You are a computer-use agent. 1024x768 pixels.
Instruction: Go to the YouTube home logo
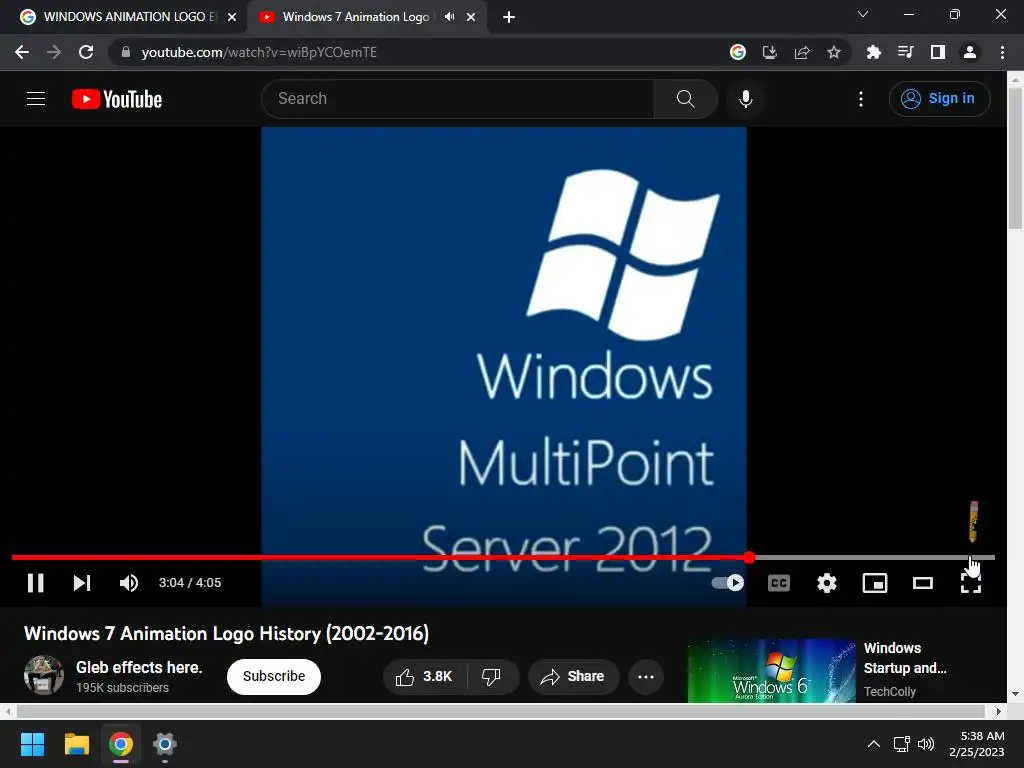click(117, 99)
